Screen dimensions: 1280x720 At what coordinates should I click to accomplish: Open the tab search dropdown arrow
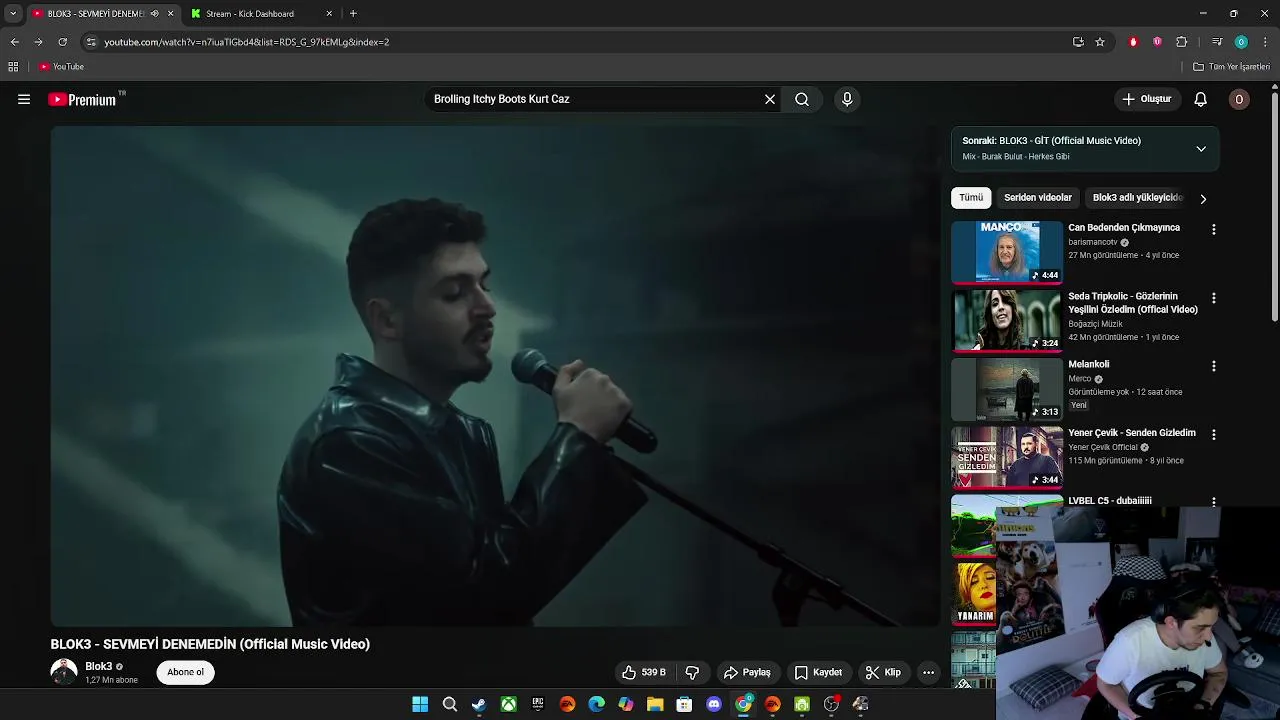click(13, 14)
